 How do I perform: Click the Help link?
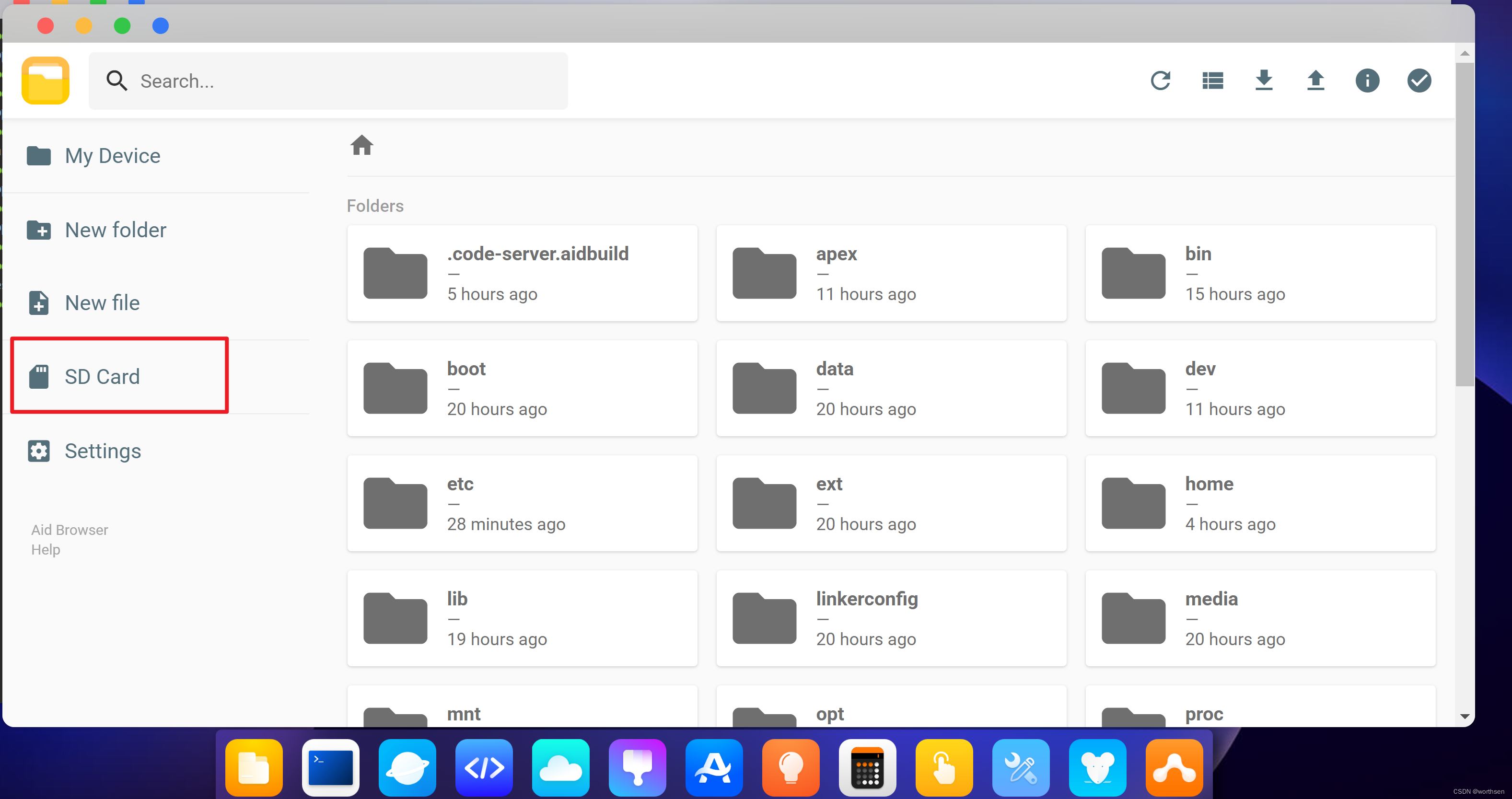pos(46,550)
